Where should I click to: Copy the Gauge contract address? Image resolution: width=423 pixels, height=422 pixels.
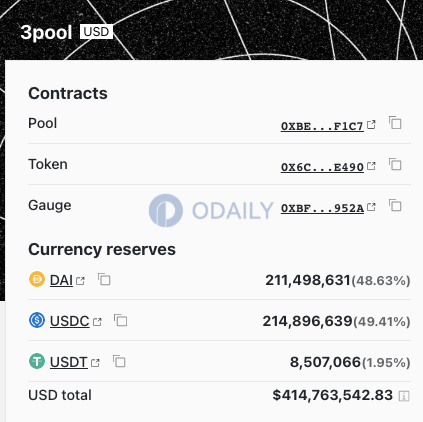point(395,205)
